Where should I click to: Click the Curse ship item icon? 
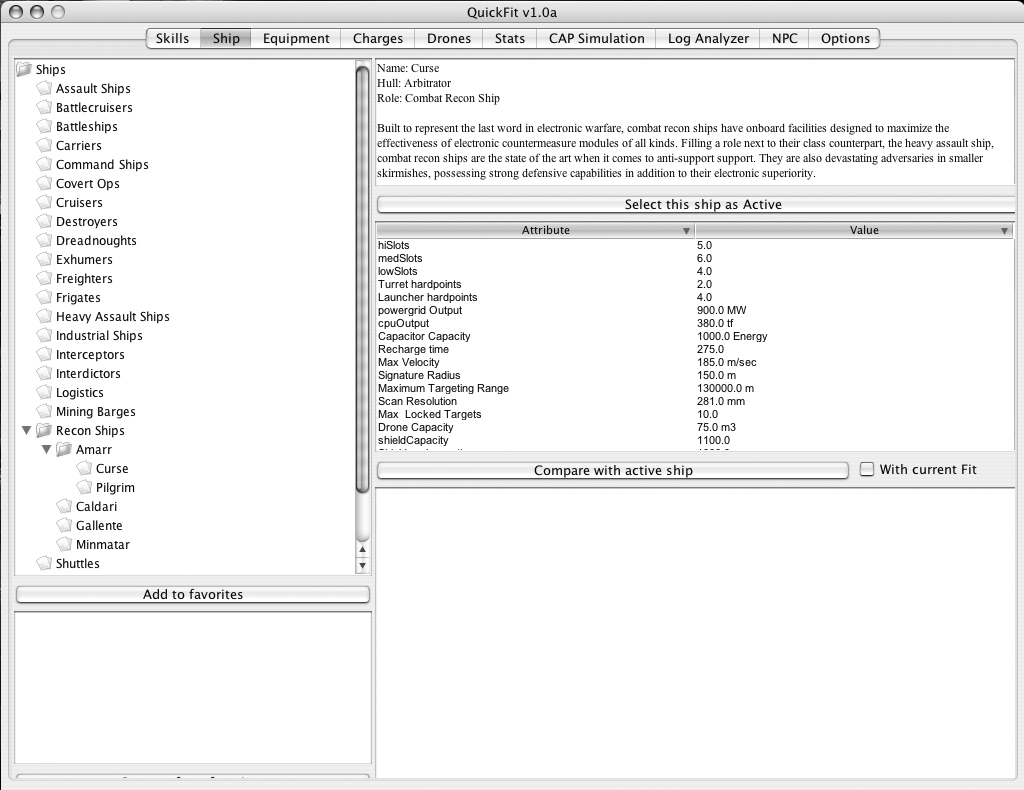(84, 468)
